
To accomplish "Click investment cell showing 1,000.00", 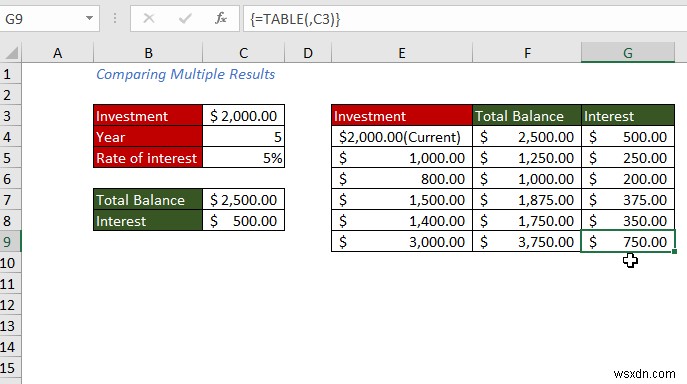I will [402, 158].
